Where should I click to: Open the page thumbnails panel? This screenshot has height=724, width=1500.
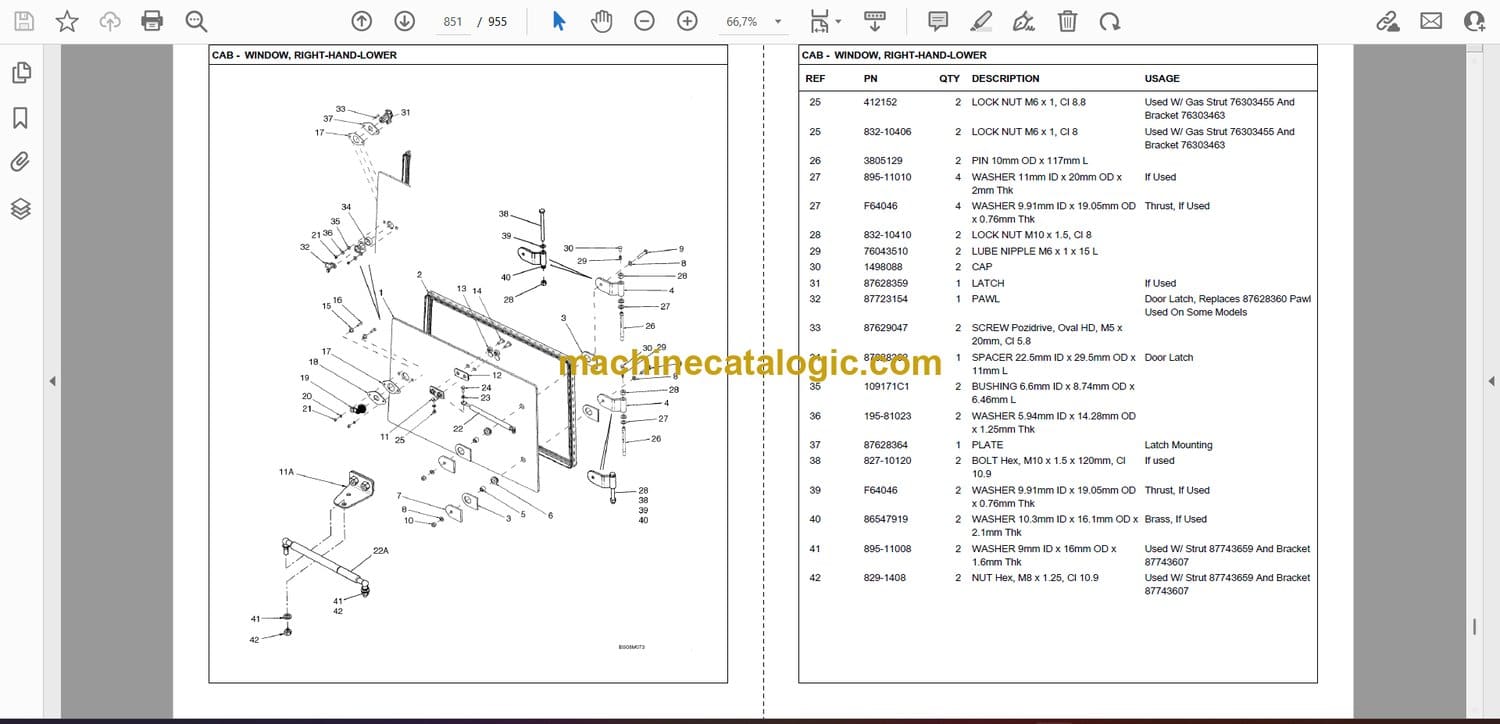21,72
